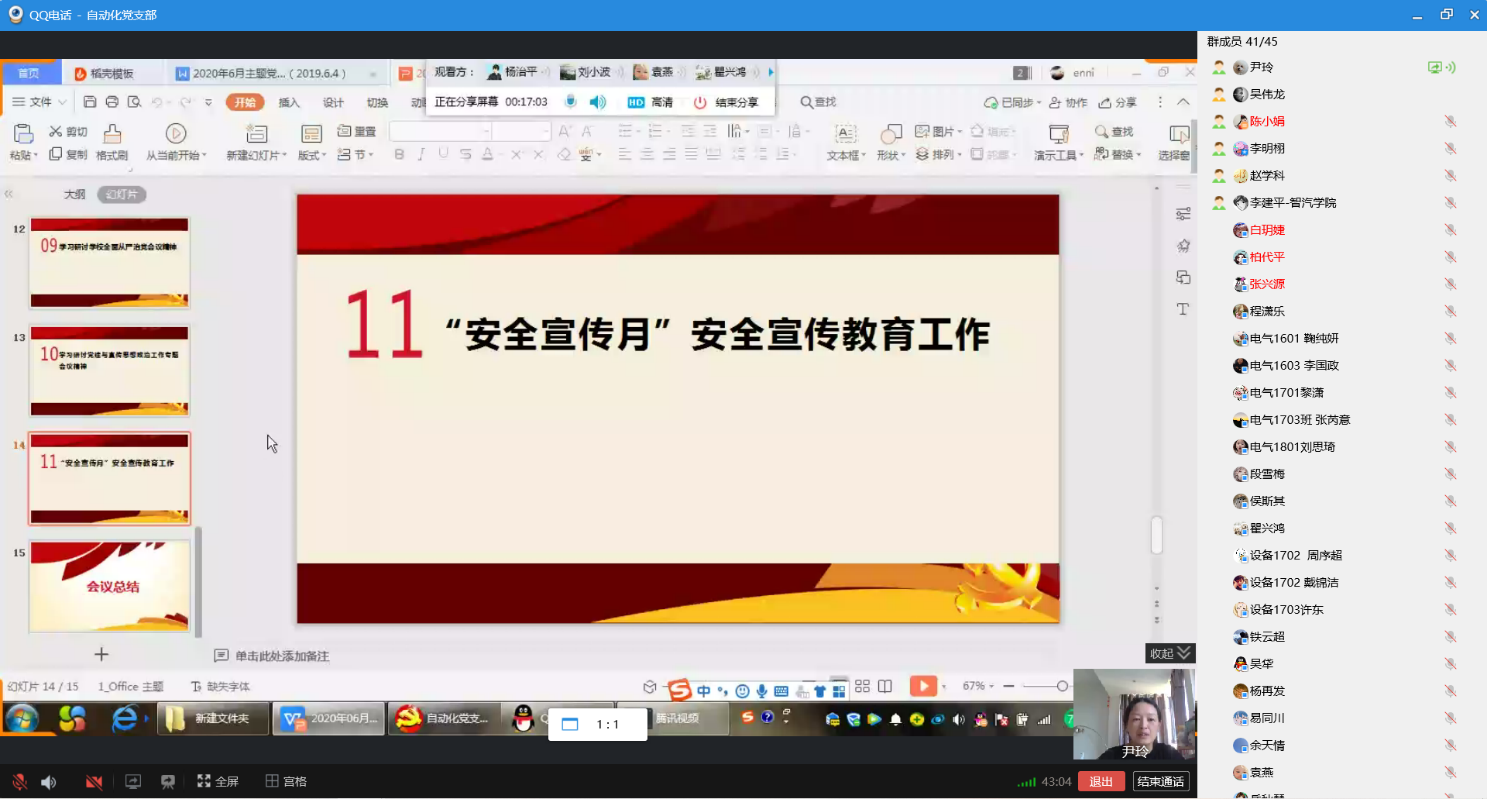Switch to the 设计 ribbon tab
1487x799 pixels.
click(x=333, y=102)
